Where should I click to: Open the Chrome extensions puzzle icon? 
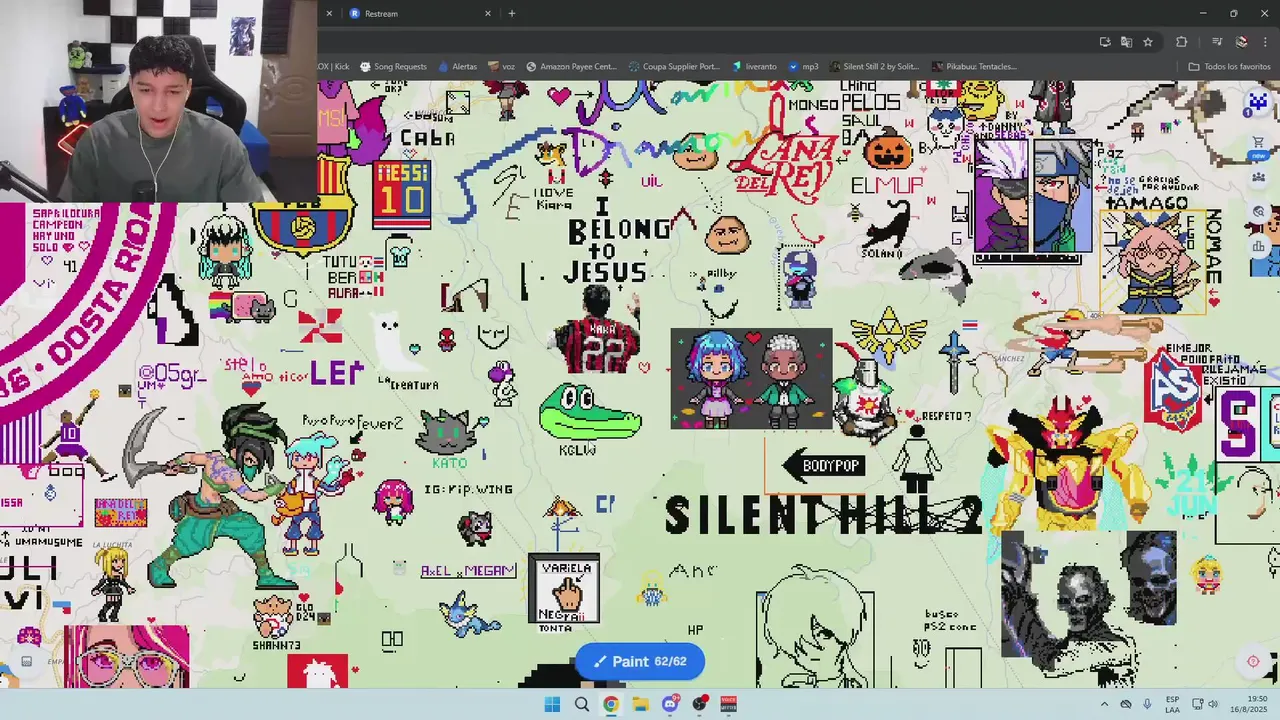tap(1181, 42)
